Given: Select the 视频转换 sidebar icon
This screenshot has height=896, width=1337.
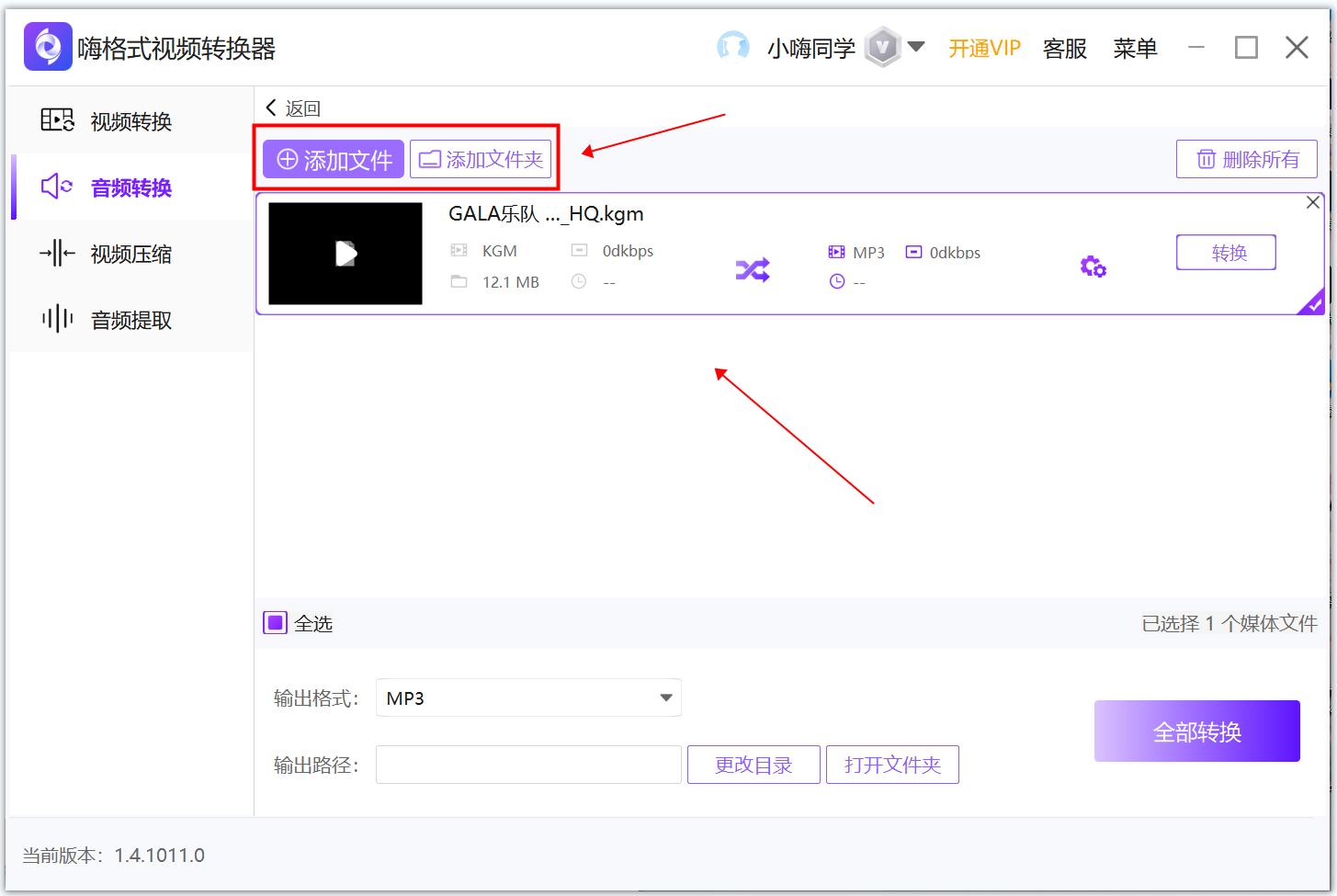Looking at the screenshot, I should tap(57, 119).
